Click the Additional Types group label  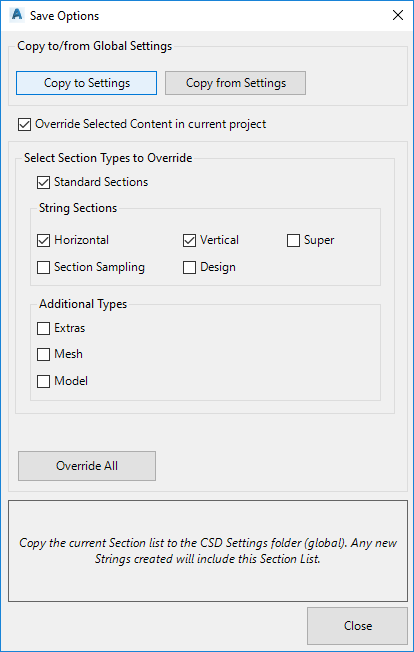[83, 304]
